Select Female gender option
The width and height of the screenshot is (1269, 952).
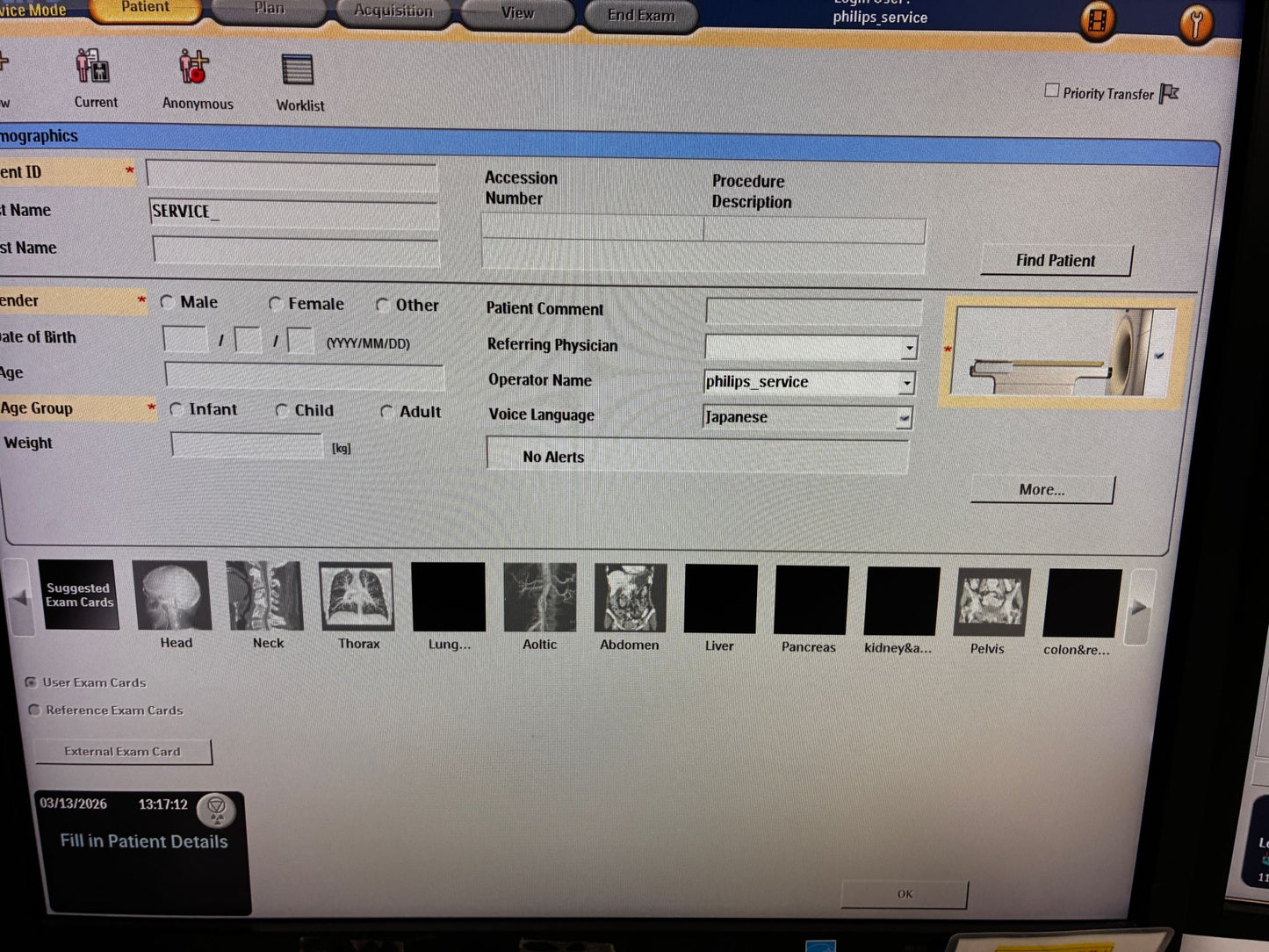(x=275, y=303)
